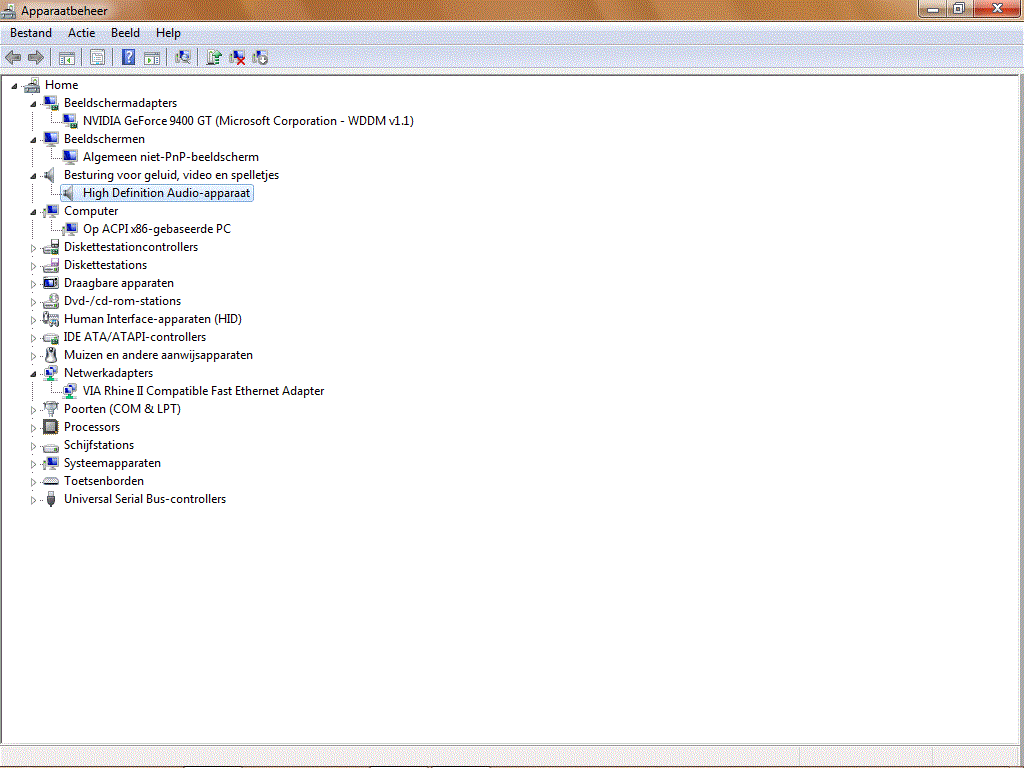This screenshot has height=768, width=1024.
Task: Click the Op ACPI x86-gebaseerde PC icon
Action: click(x=70, y=229)
